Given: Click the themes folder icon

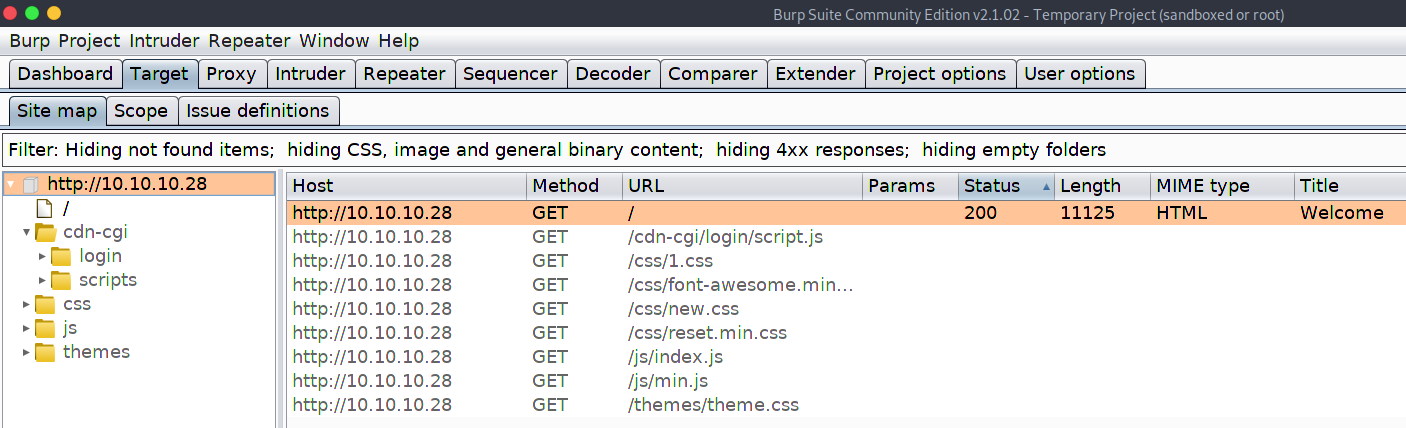Looking at the screenshot, I should point(45,352).
